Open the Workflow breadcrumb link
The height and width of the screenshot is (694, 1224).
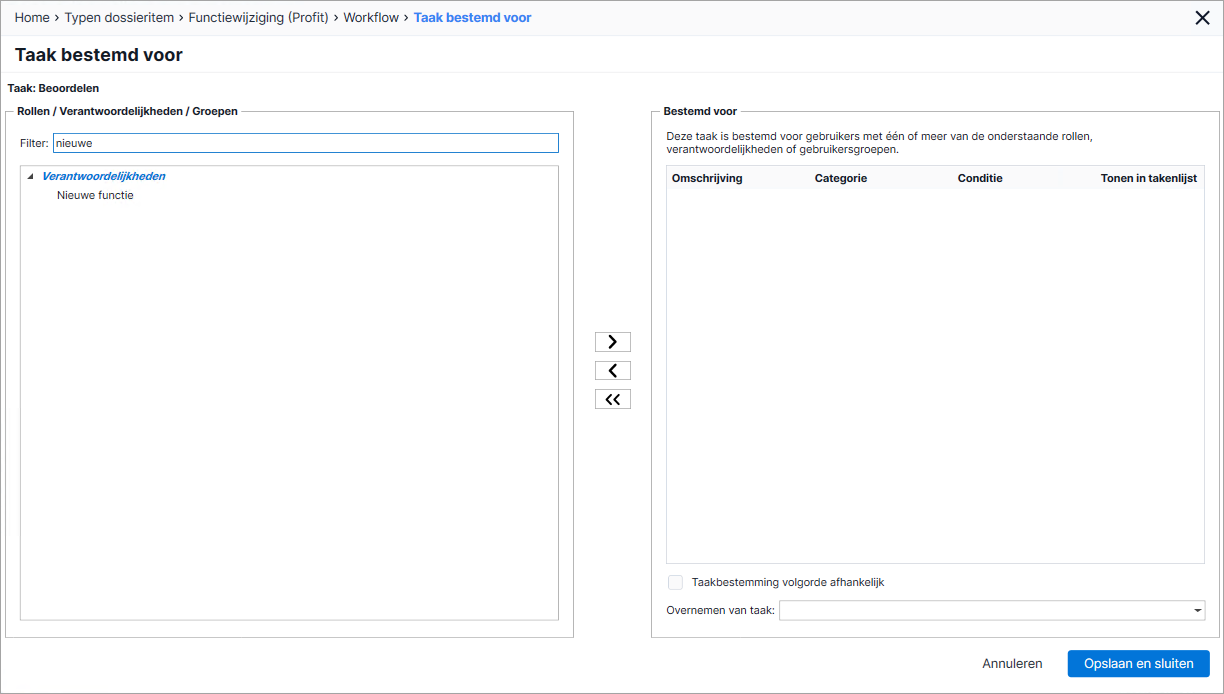tap(371, 18)
